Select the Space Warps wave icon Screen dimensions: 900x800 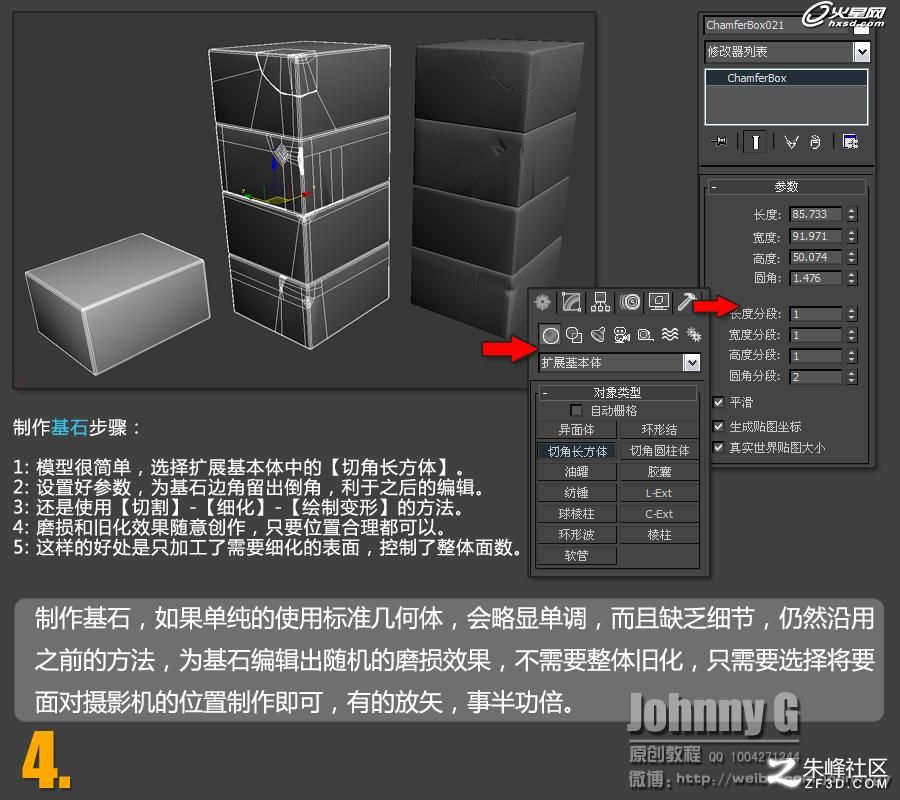(x=670, y=334)
